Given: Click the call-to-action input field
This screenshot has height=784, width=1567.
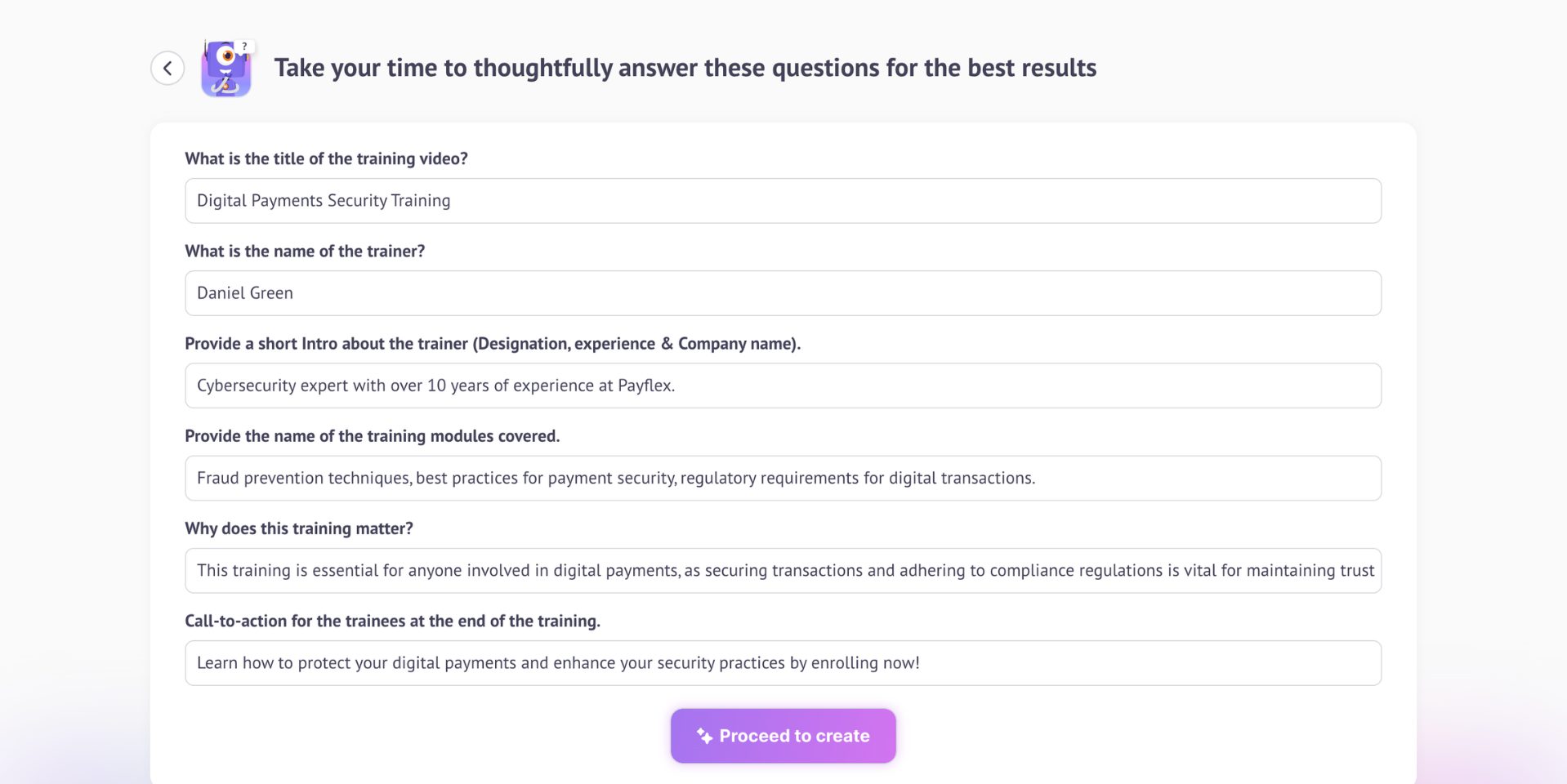Looking at the screenshot, I should pyautogui.click(x=783, y=663).
